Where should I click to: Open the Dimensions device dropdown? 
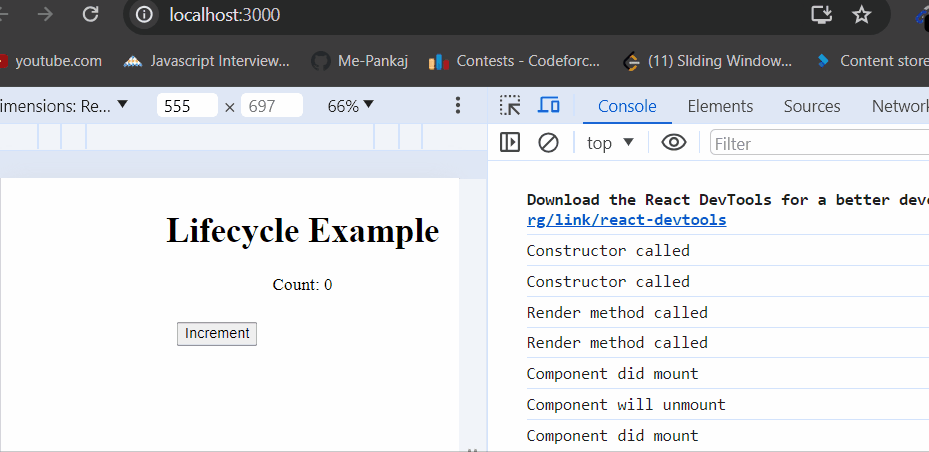[64, 106]
